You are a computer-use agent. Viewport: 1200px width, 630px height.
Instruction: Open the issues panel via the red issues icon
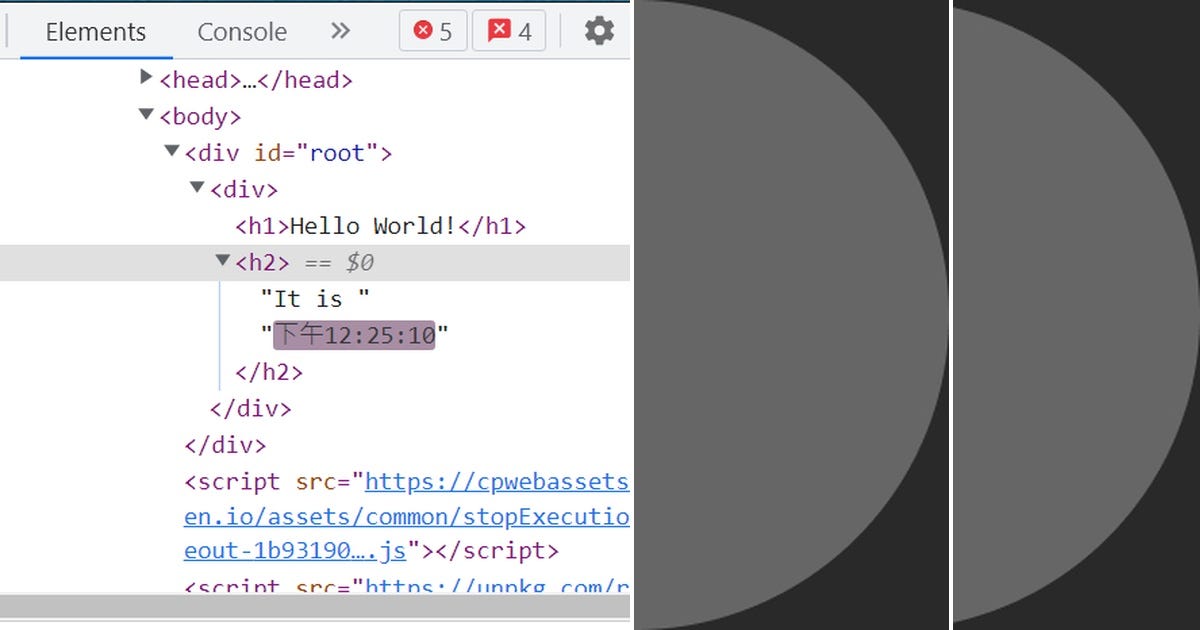[508, 30]
